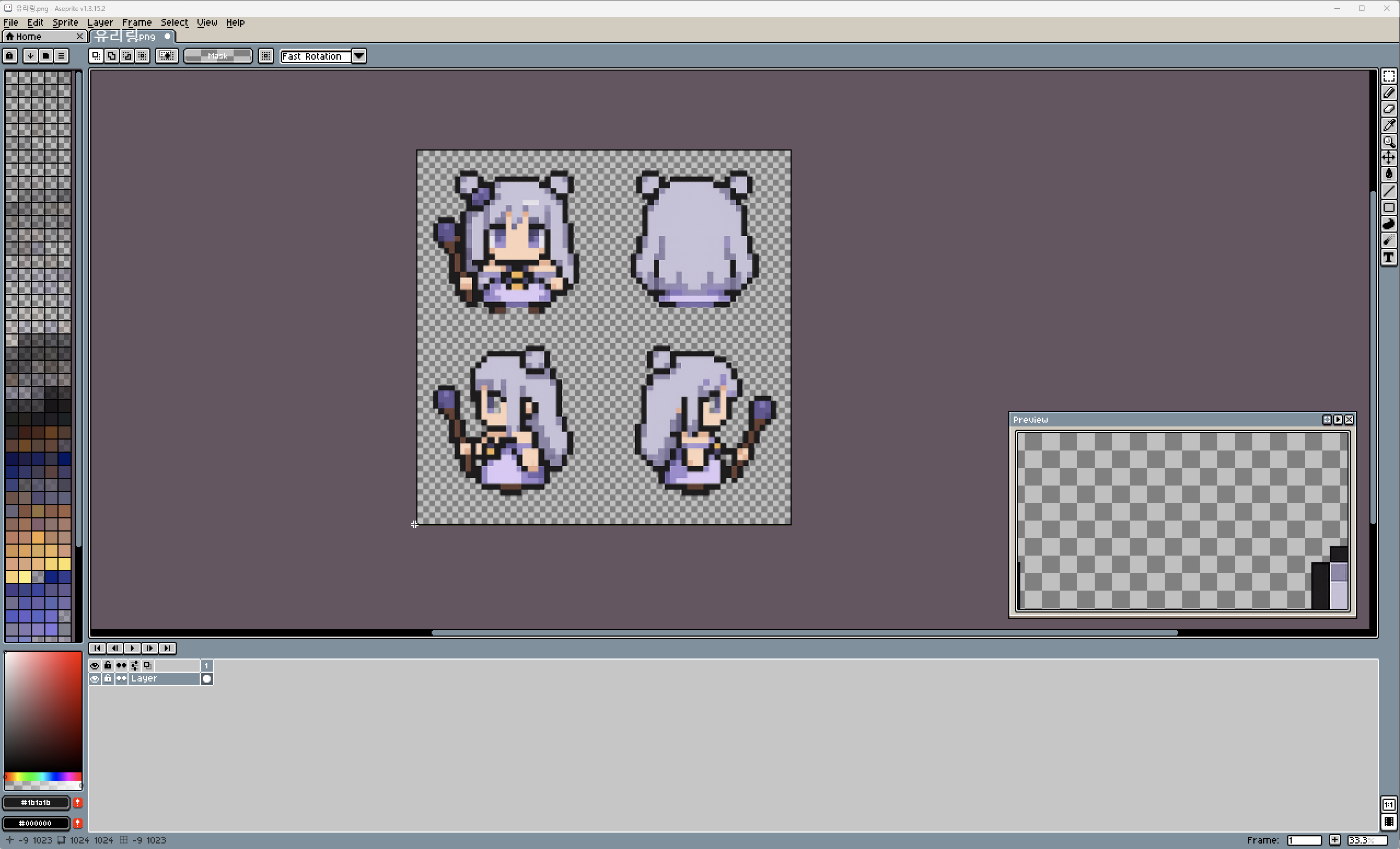
Task: Select the Text tool
Action: pos(1389,257)
